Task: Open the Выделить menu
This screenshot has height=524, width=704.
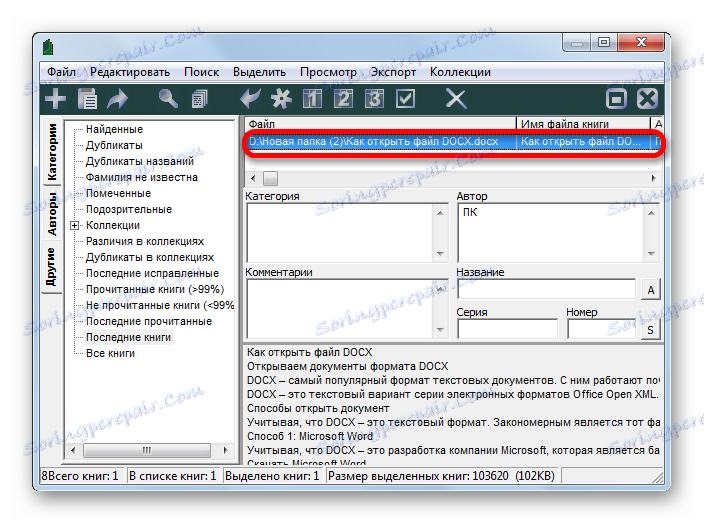Action: click(259, 72)
